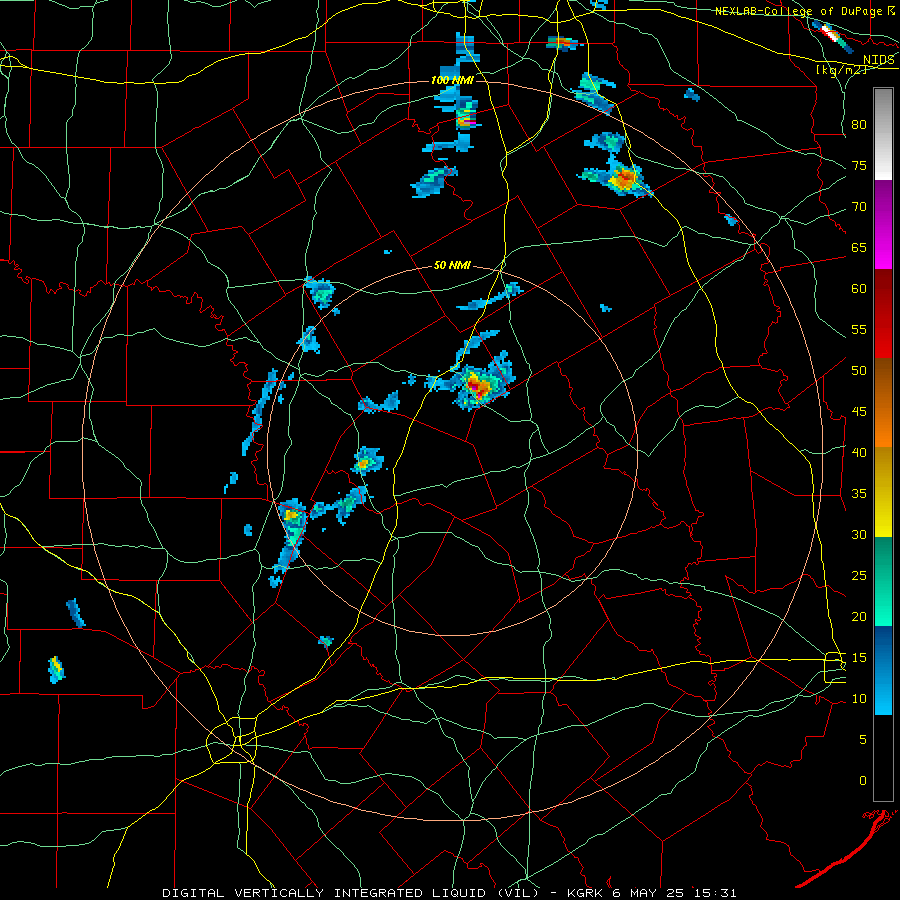Image resolution: width=900 pixels, height=900 pixels.
Task: Click the NEXLAB-College of DuPage header text
Action: point(798,11)
